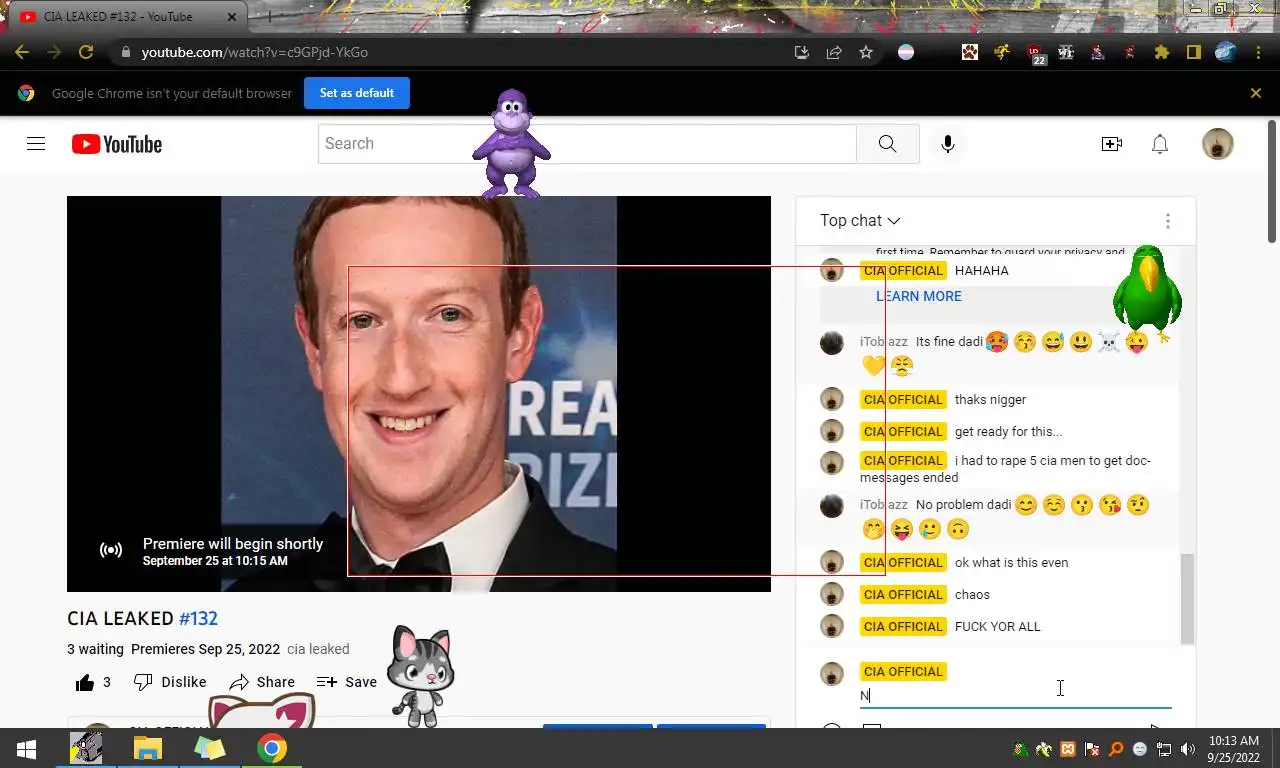Click the taskbar volume speaker icon

[x=1188, y=749]
